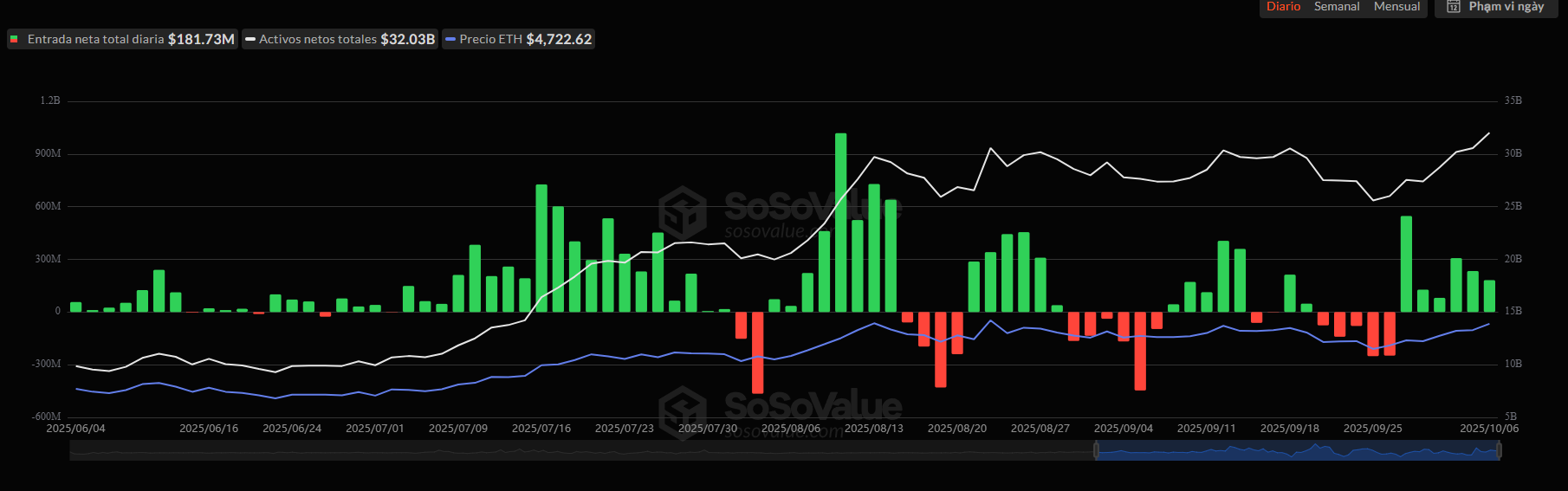
Task: Click the 10B right axis label
Action: tap(1513, 364)
